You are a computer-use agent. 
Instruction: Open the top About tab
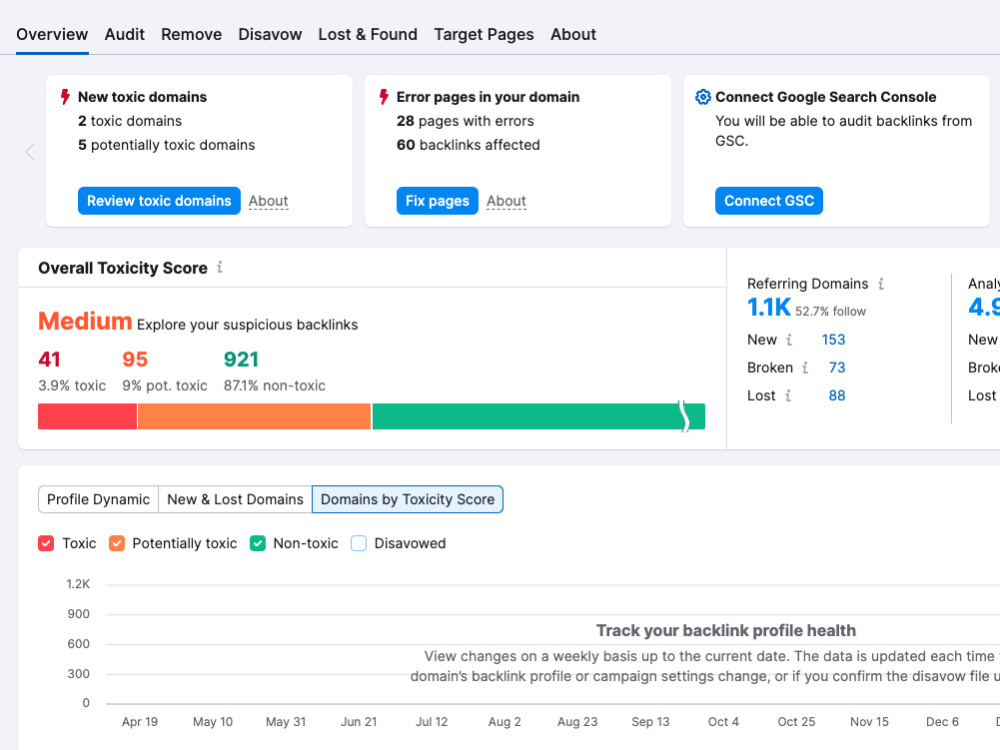[x=573, y=34]
